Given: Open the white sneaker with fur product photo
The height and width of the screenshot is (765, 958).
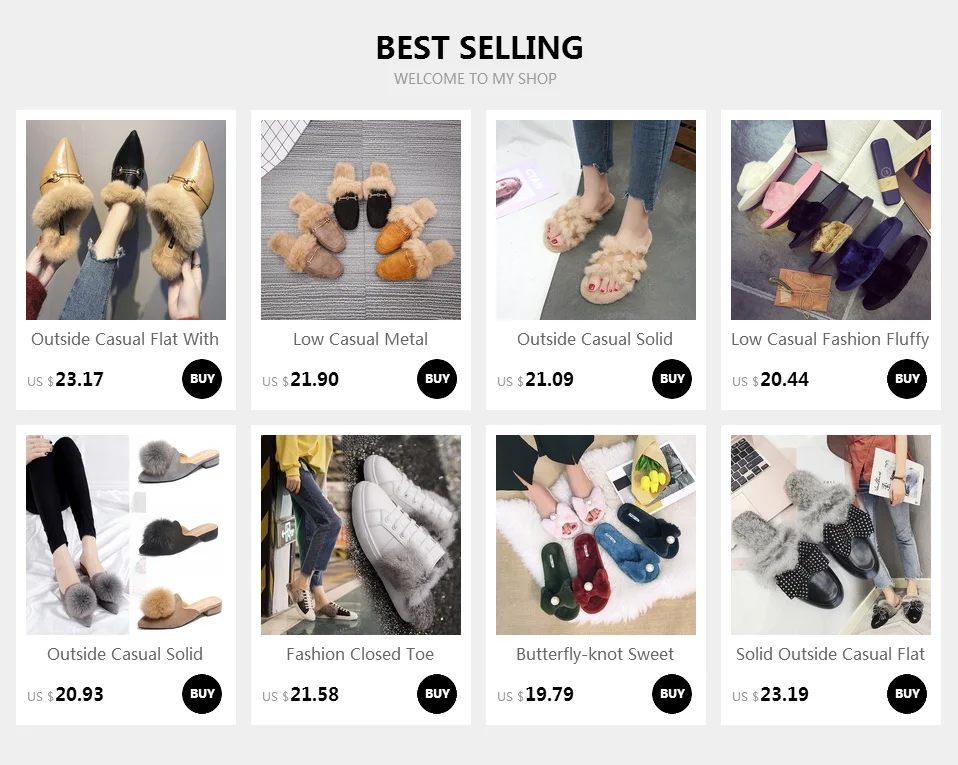Looking at the screenshot, I should [x=361, y=535].
